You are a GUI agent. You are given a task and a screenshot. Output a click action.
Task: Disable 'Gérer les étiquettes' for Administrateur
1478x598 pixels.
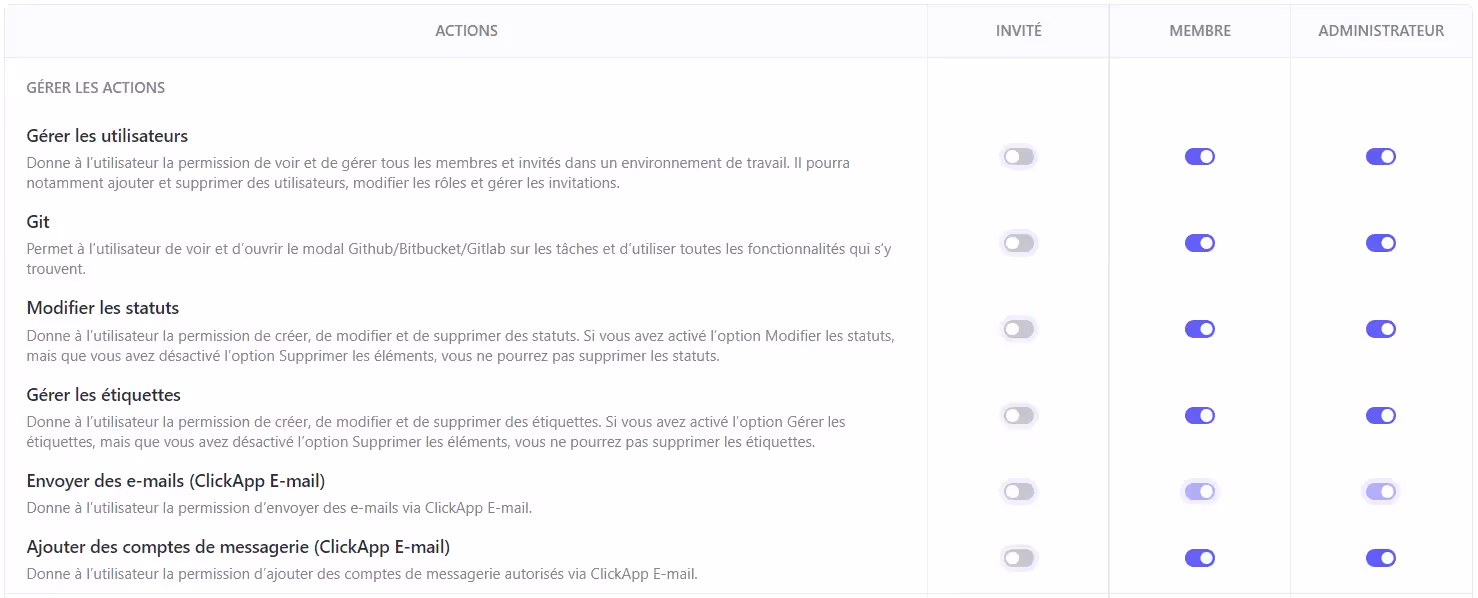(x=1381, y=414)
